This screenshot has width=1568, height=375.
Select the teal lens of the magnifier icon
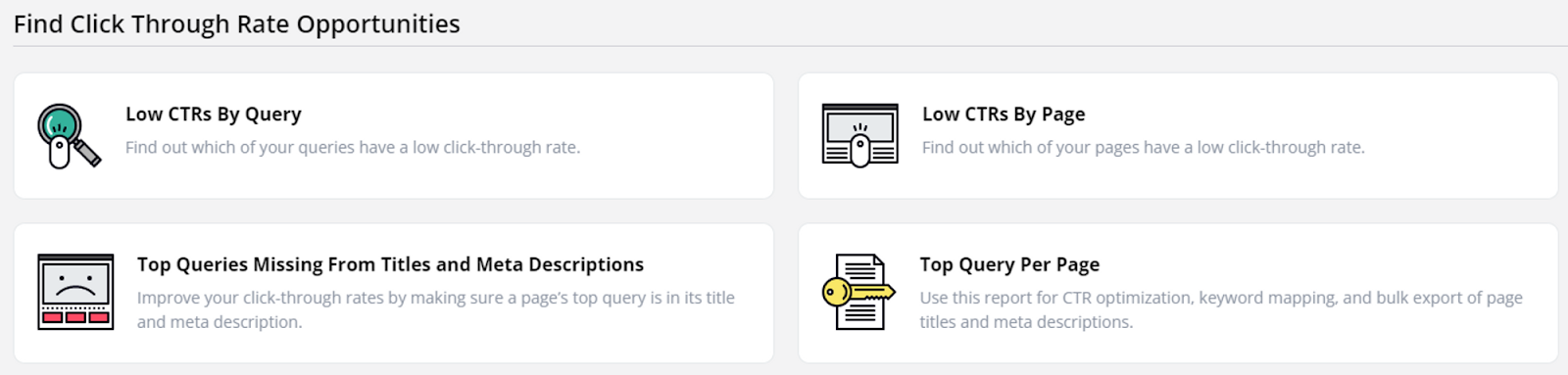pyautogui.click(x=60, y=124)
